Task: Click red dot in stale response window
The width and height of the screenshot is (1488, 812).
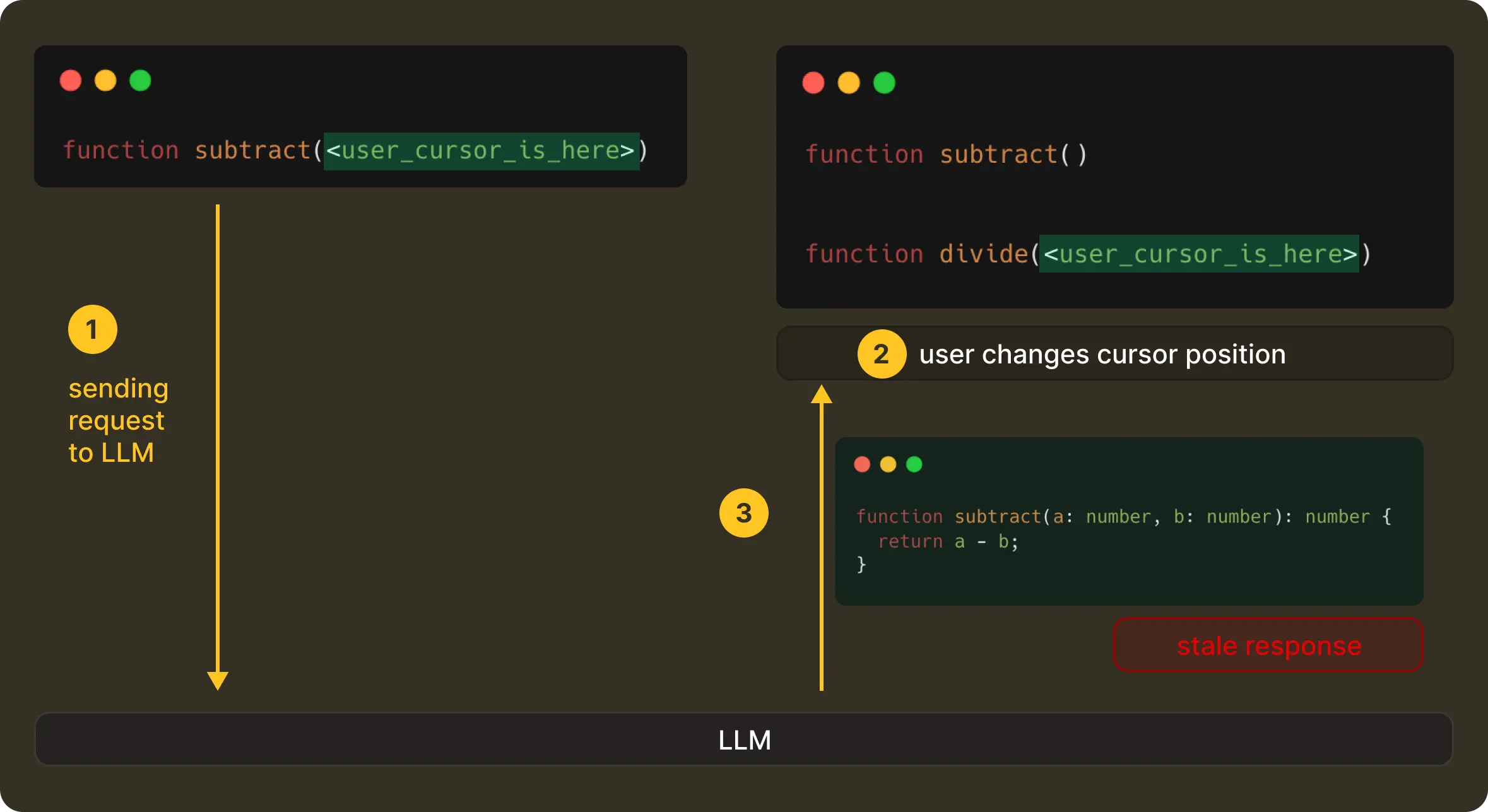Action: pos(862,464)
